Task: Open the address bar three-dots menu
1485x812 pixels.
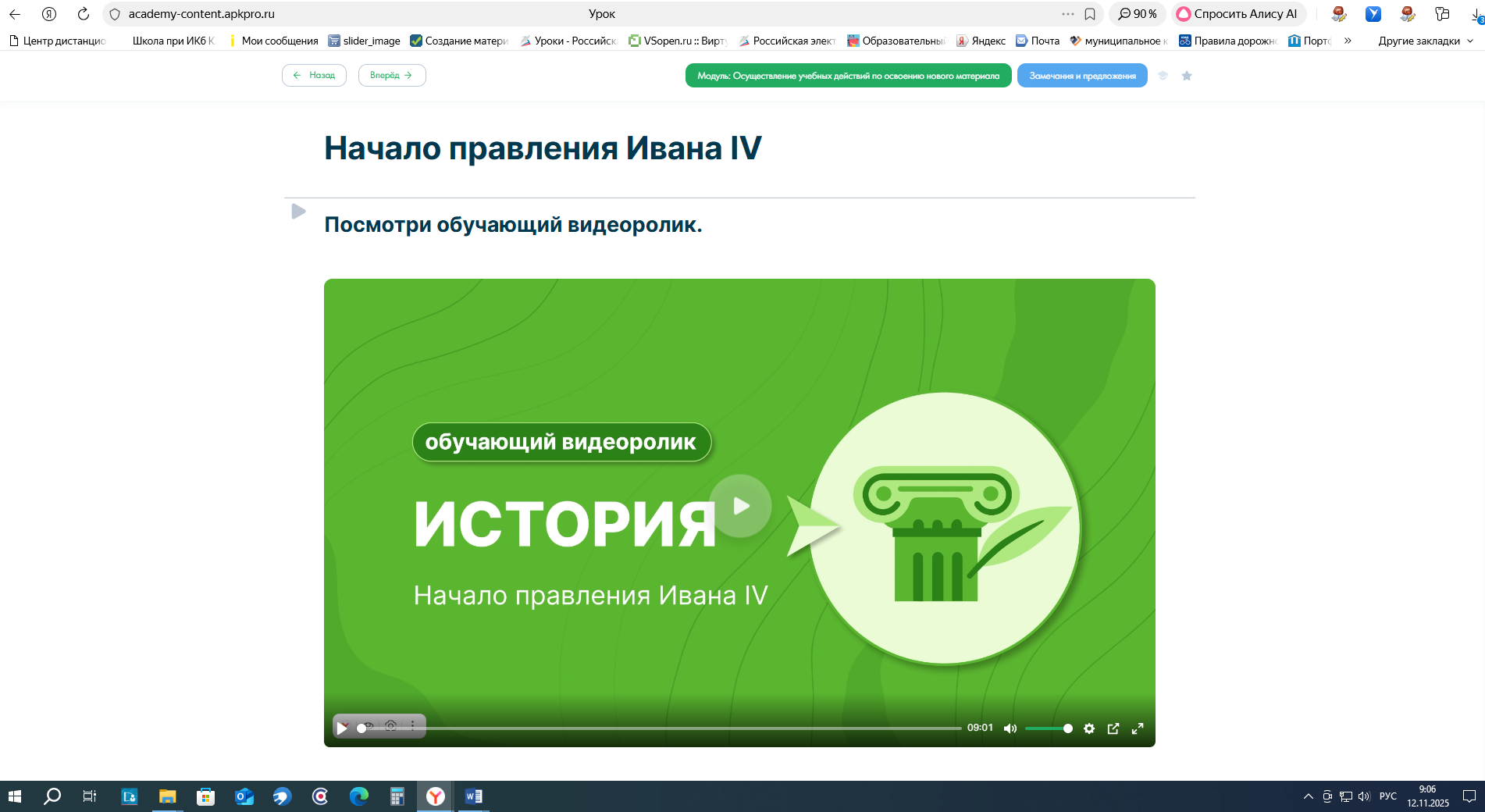Action: [1067, 14]
